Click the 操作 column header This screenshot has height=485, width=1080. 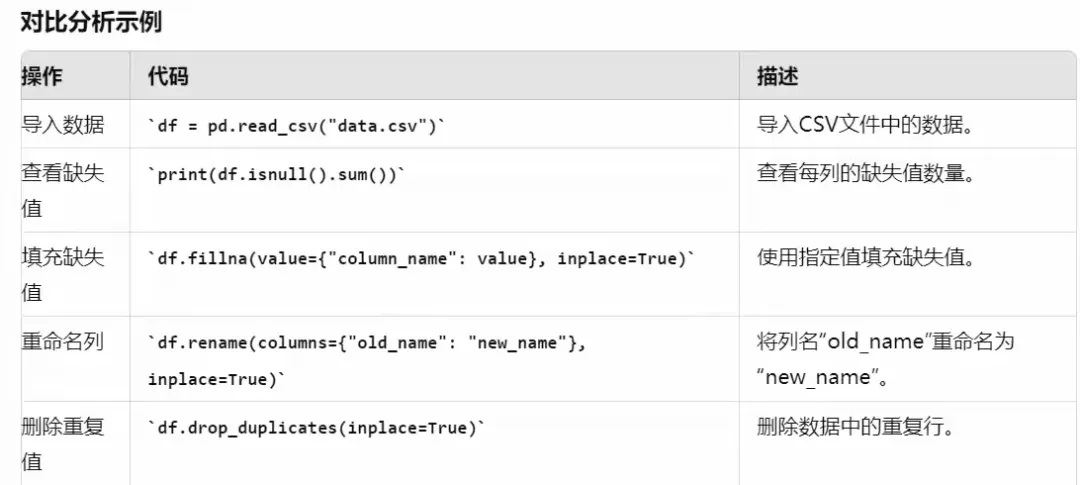(x=43, y=76)
